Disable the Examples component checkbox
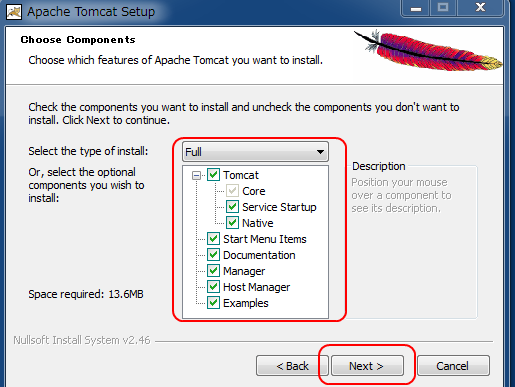Viewport: 515px width, 387px height. pos(213,303)
